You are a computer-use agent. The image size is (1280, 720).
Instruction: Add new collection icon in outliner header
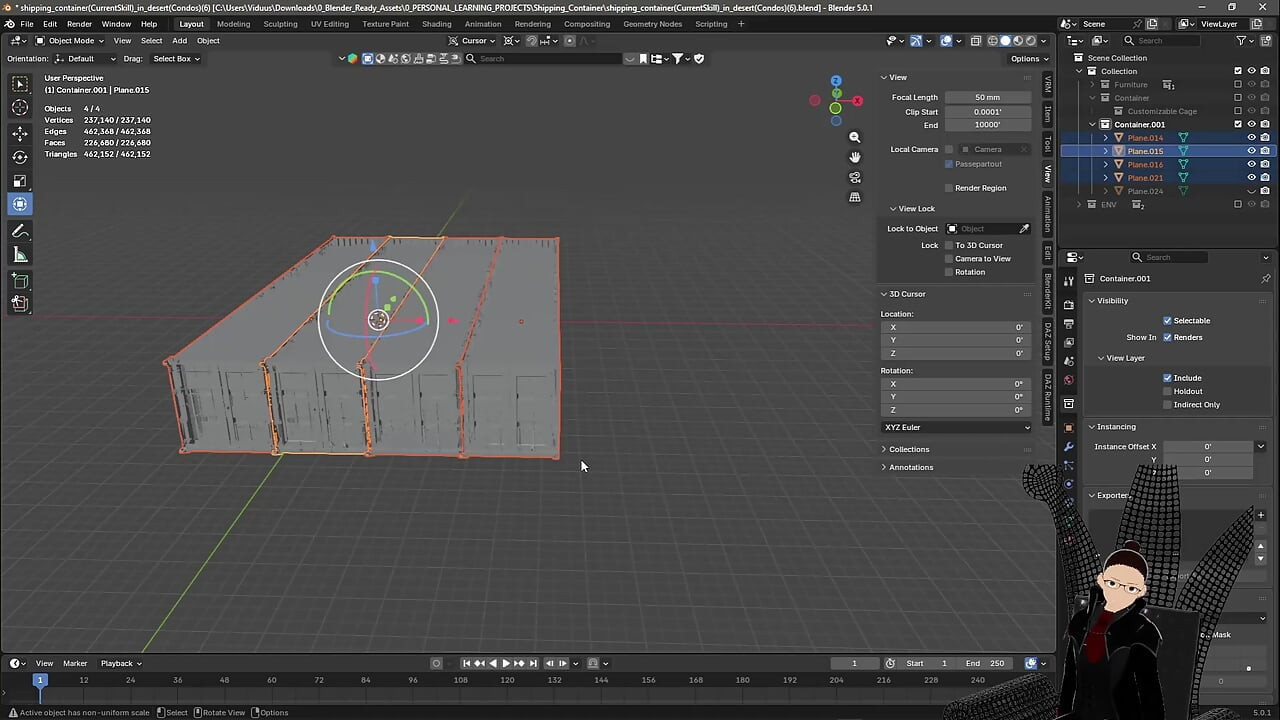[x=1265, y=41]
